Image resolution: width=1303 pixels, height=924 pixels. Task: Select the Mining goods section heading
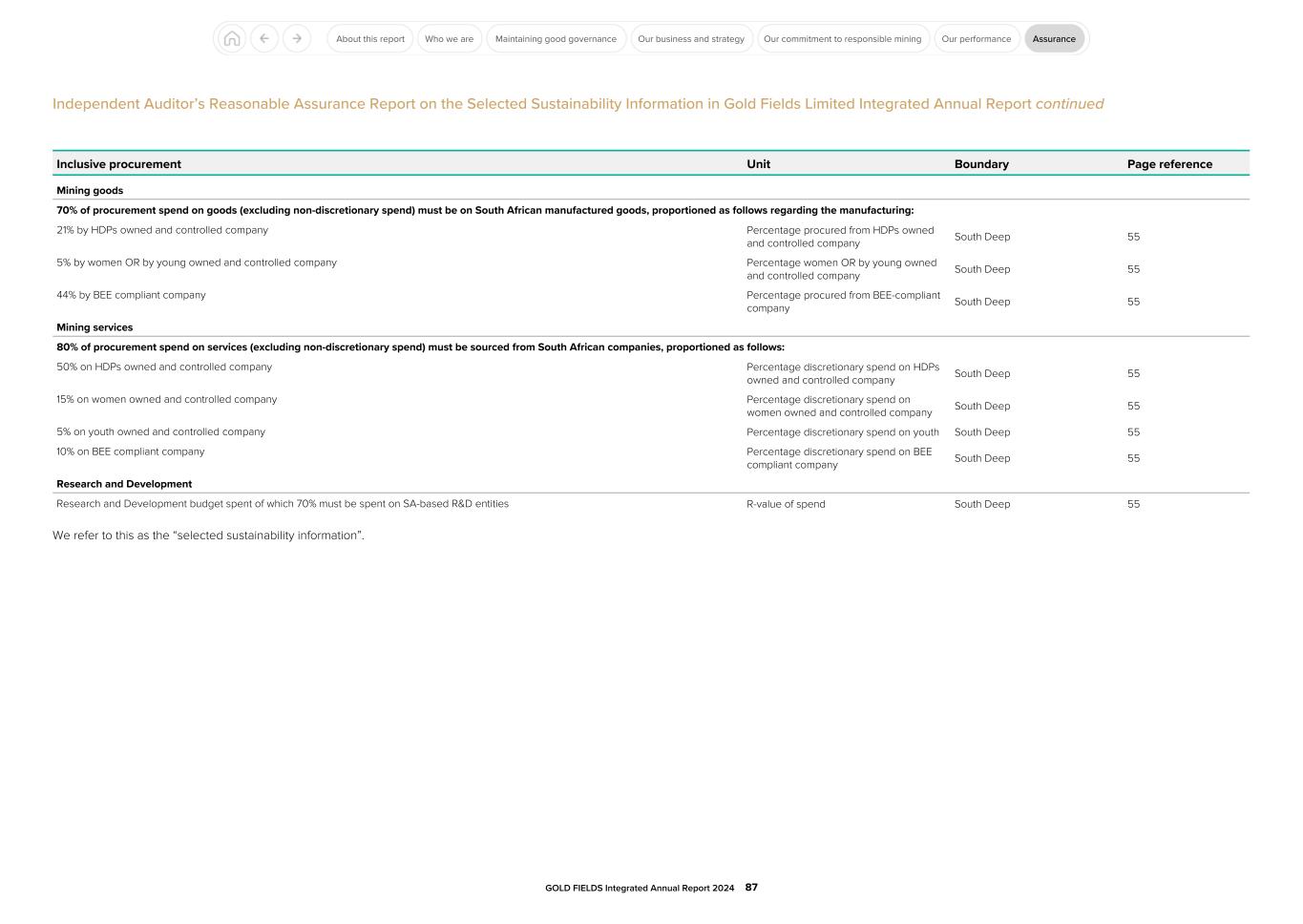tap(90, 190)
